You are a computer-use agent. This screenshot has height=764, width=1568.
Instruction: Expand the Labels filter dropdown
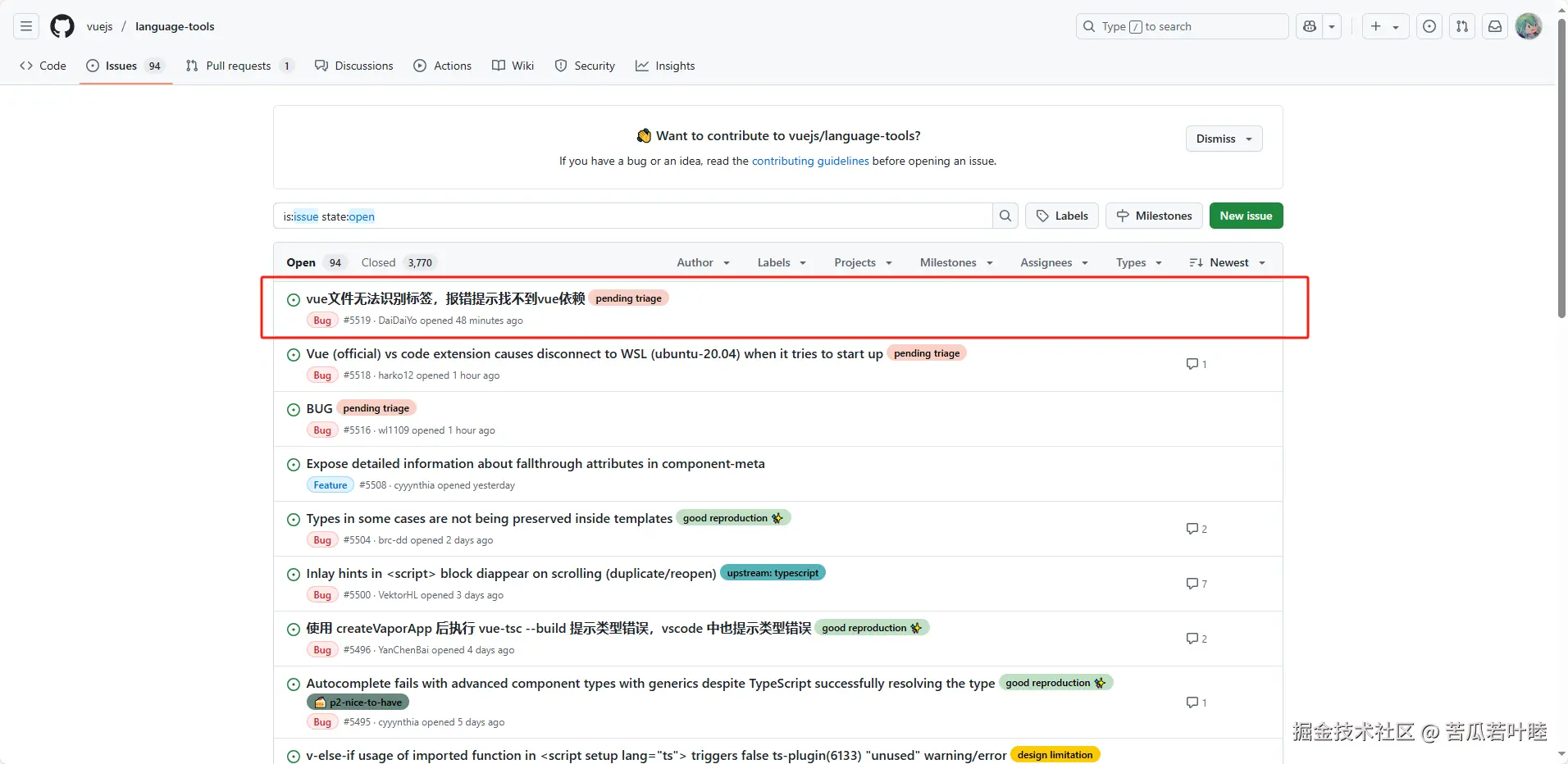coord(782,262)
